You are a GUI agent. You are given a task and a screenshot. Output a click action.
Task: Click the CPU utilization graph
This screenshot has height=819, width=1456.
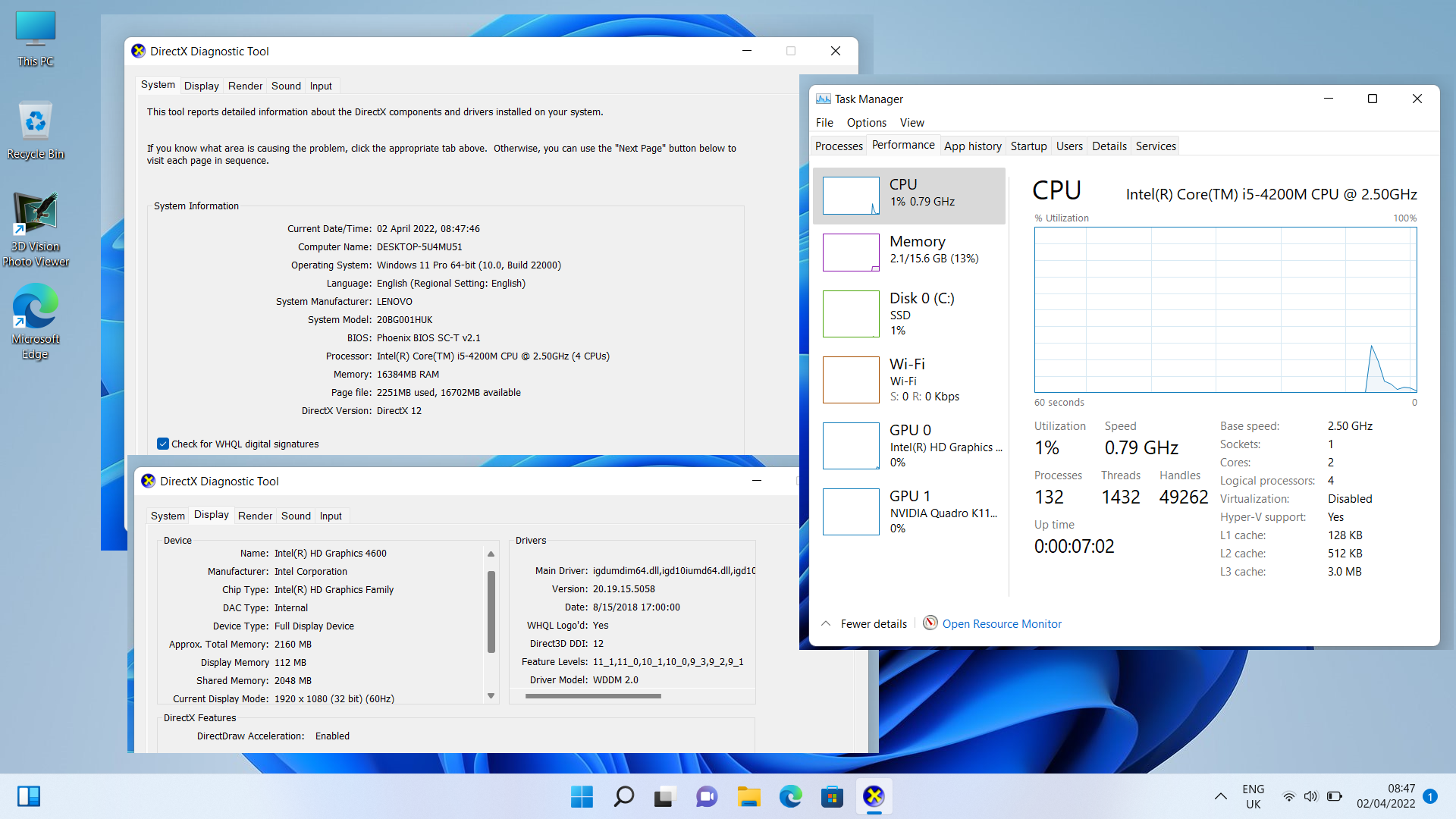(x=1225, y=309)
